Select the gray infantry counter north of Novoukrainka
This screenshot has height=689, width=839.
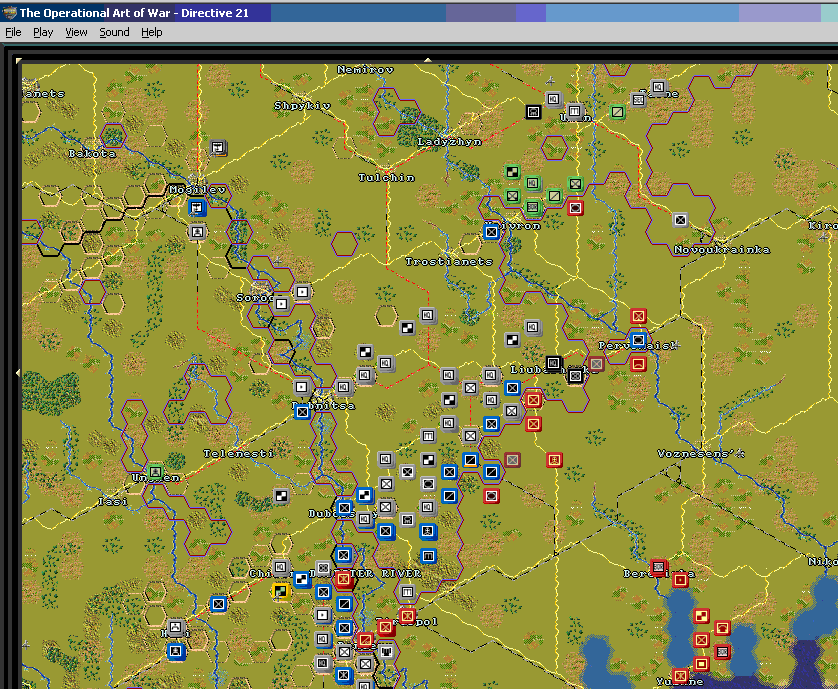point(680,219)
